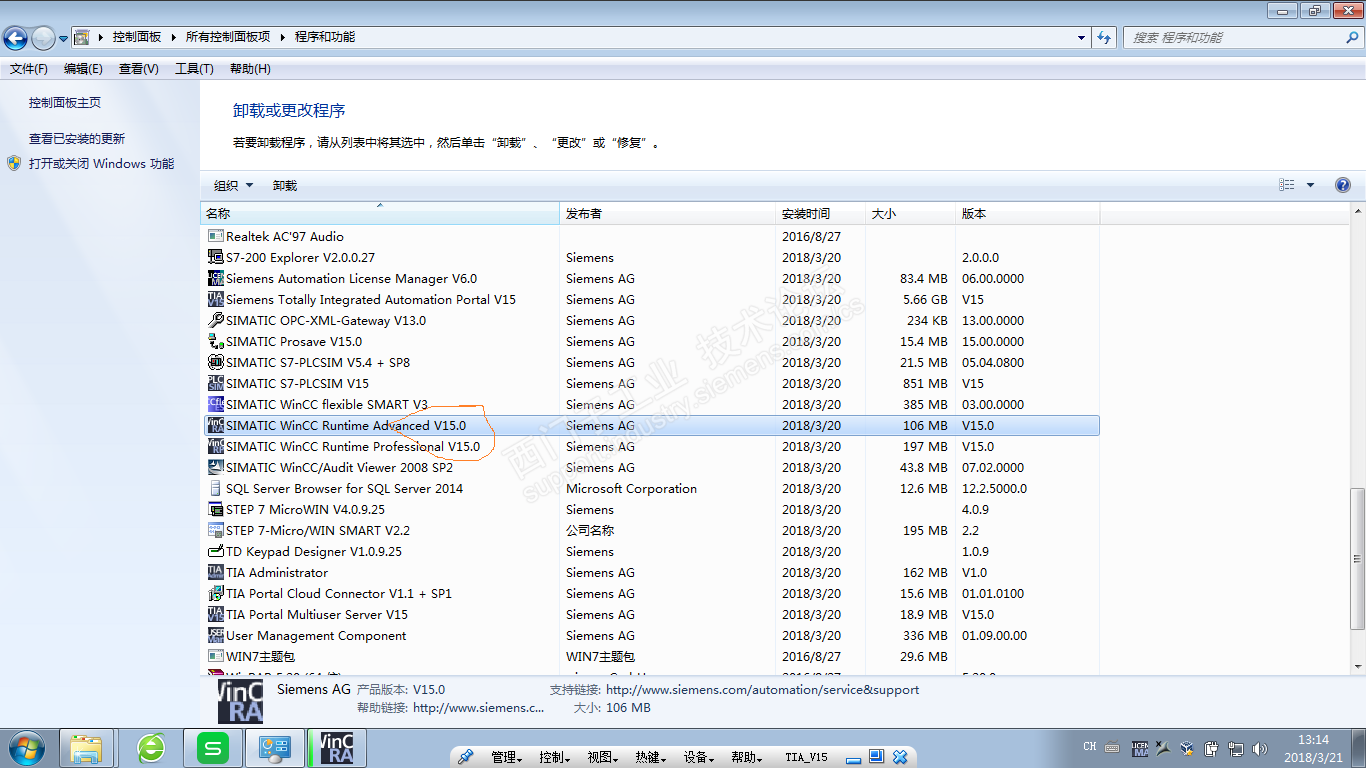Viewport: 1366px width, 768px height.
Task: Expand the 设备 dropdown on the VM toolbar
Action: [x=699, y=758]
